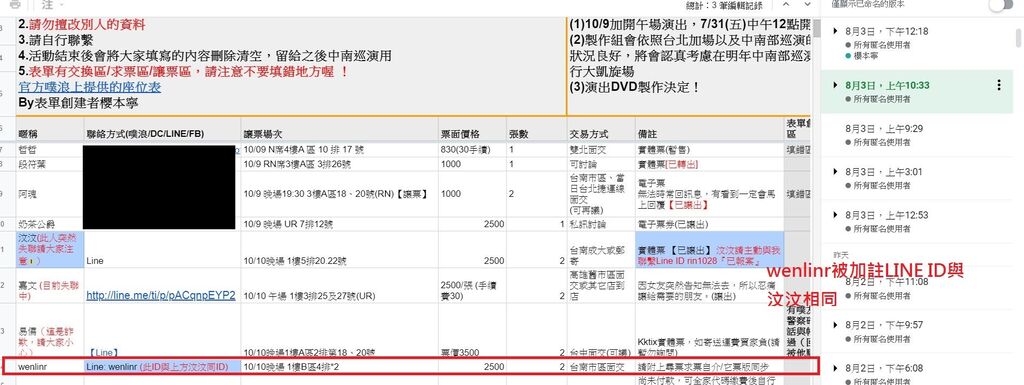
Task: Select cell 830(30手續) price
Action: click(x=472, y=150)
